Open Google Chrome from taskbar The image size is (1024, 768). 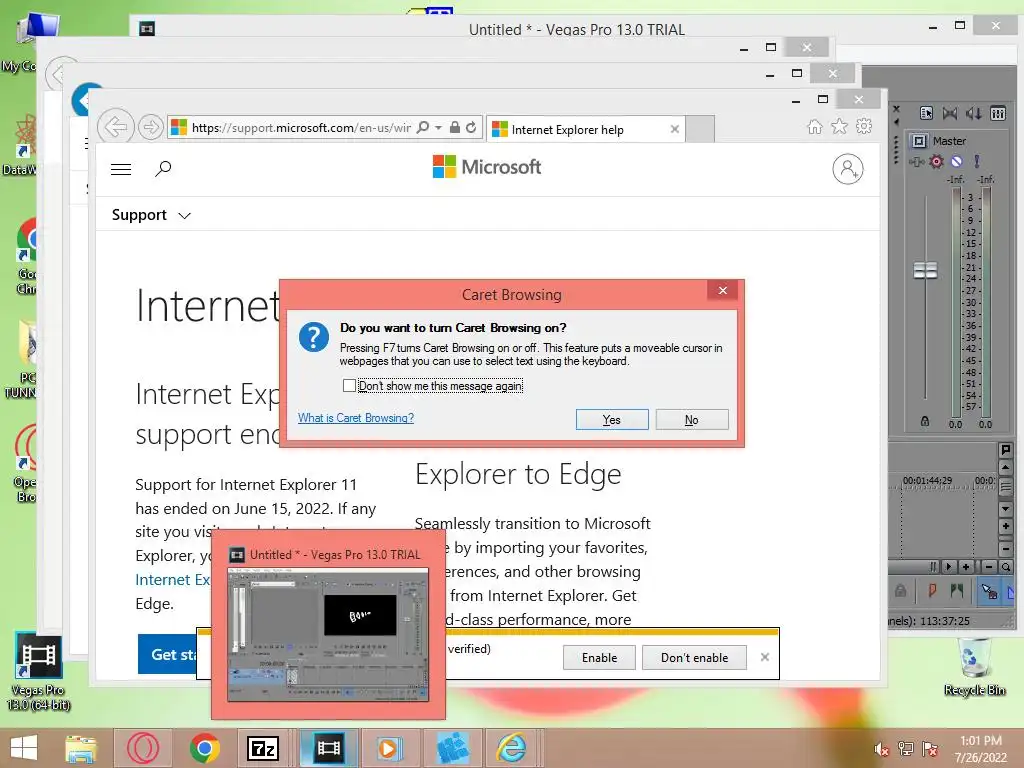pyautogui.click(x=204, y=748)
